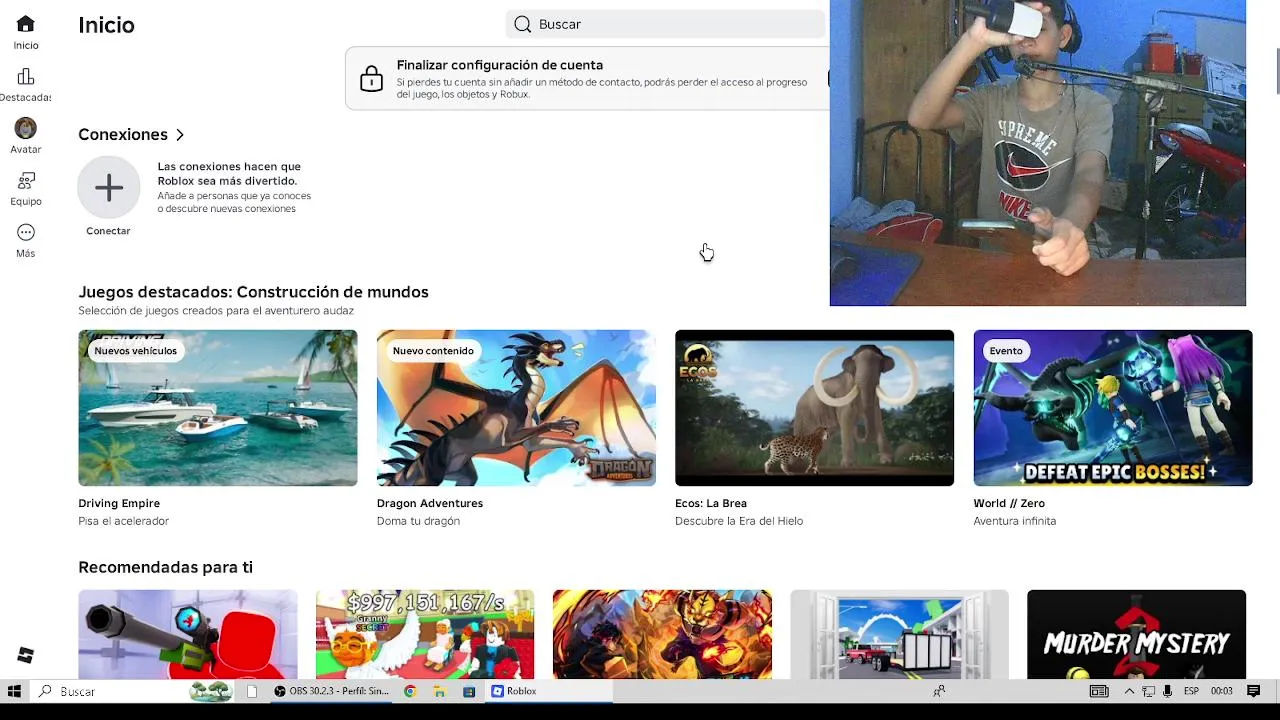
Task: Open the Equipo icon in sidebar
Action: 26,180
